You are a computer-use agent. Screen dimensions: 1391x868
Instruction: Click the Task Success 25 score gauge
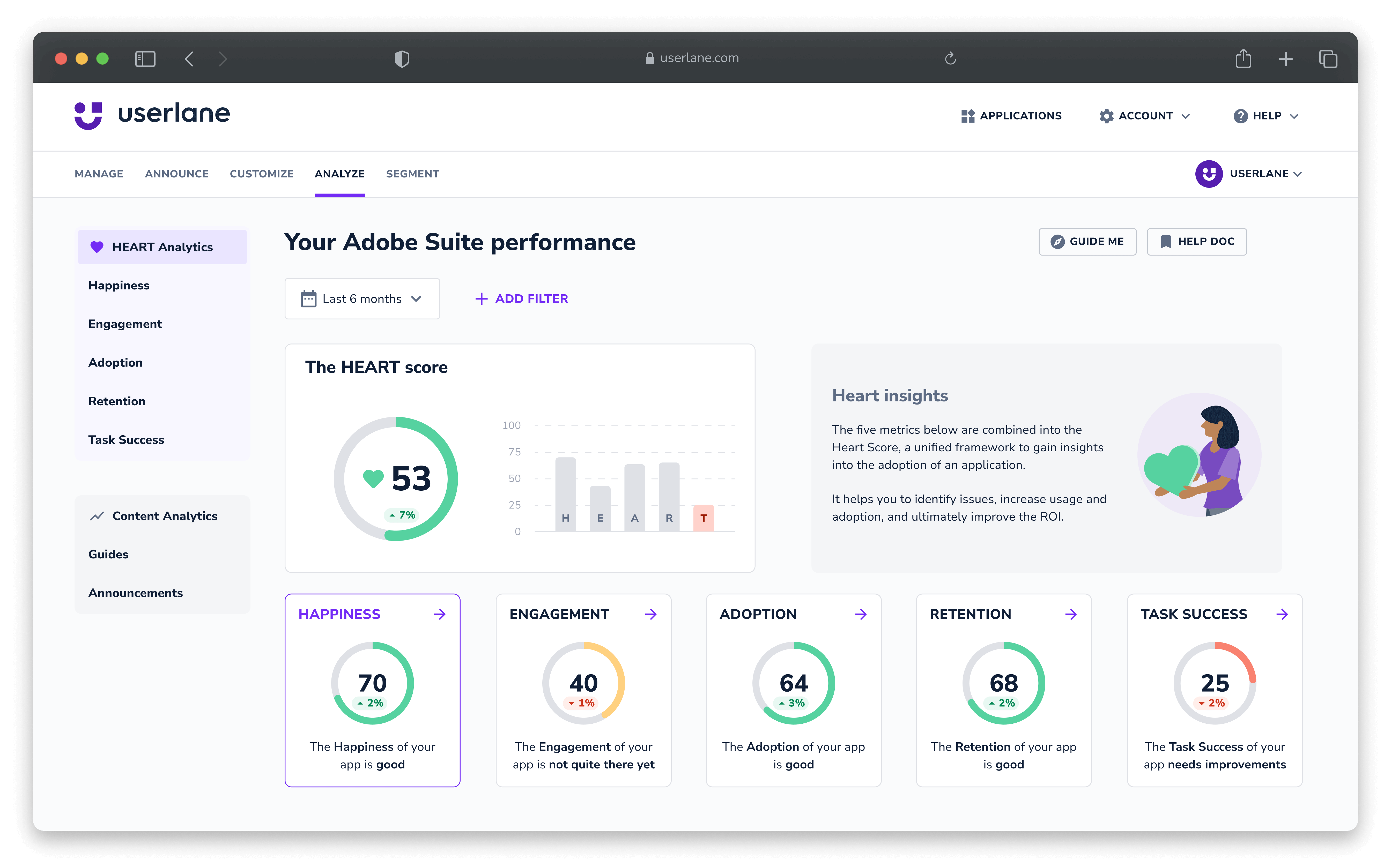1215,683
